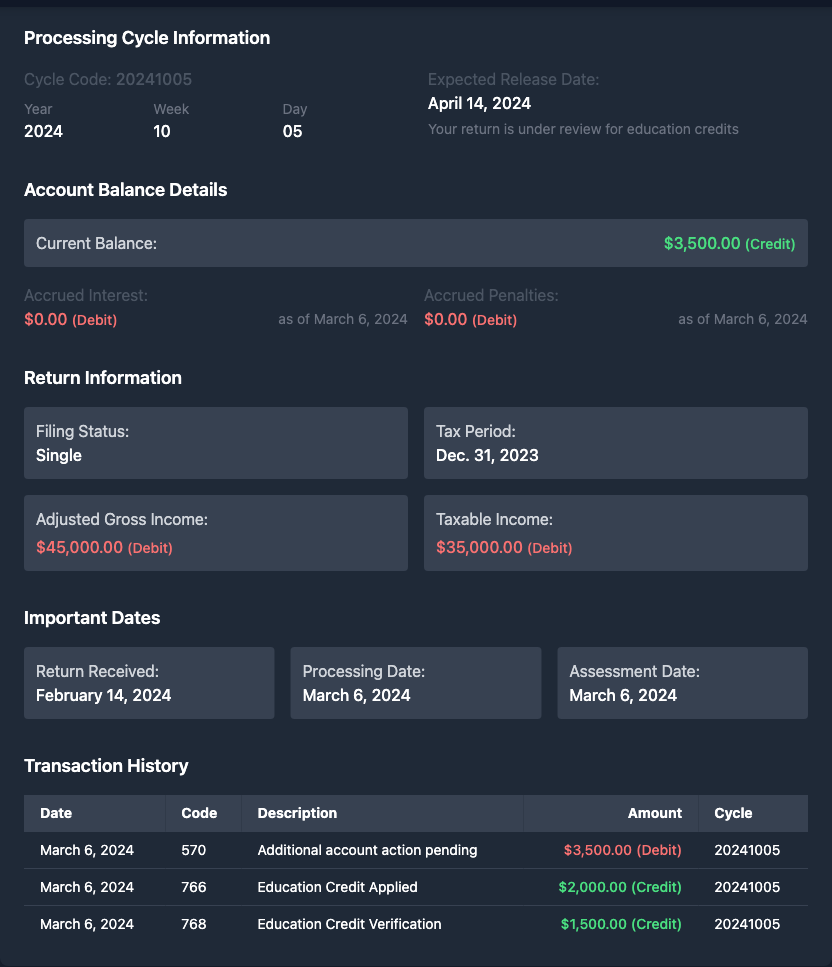Click the Description column header
The width and height of the screenshot is (832, 967).
(297, 813)
